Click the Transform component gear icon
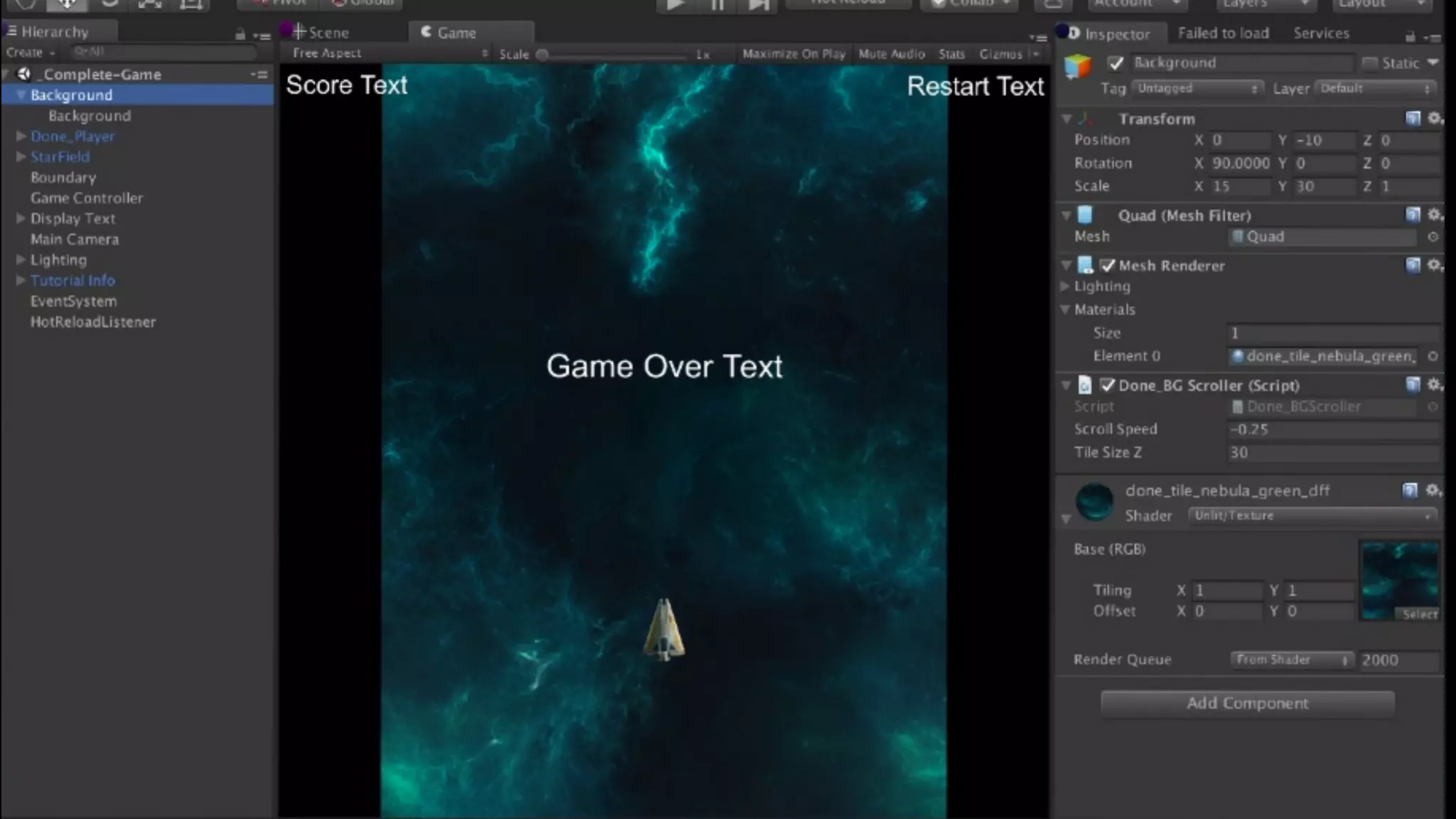1456x819 pixels. (1435, 118)
